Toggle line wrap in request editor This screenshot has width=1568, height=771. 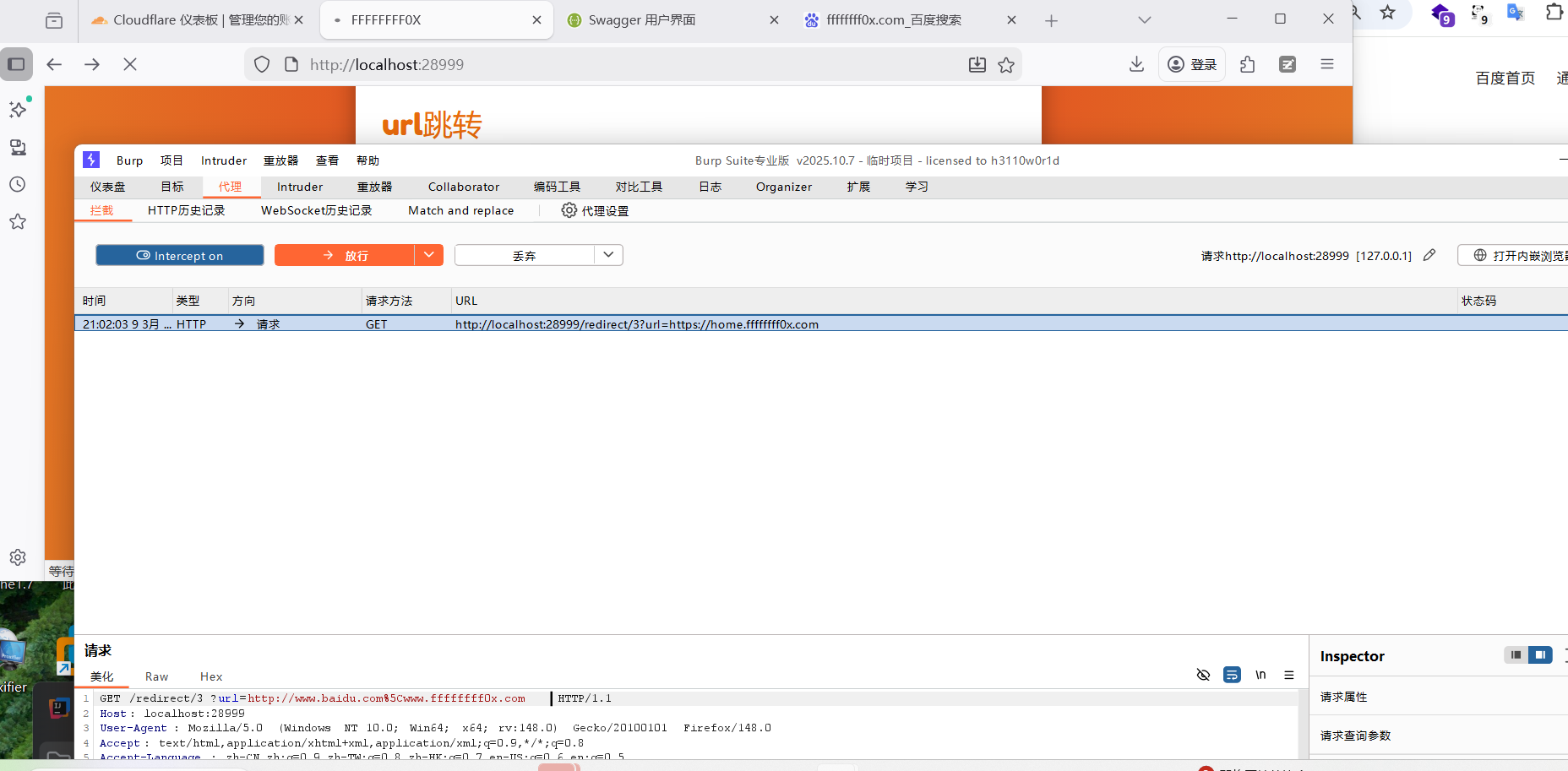pos(1233,675)
